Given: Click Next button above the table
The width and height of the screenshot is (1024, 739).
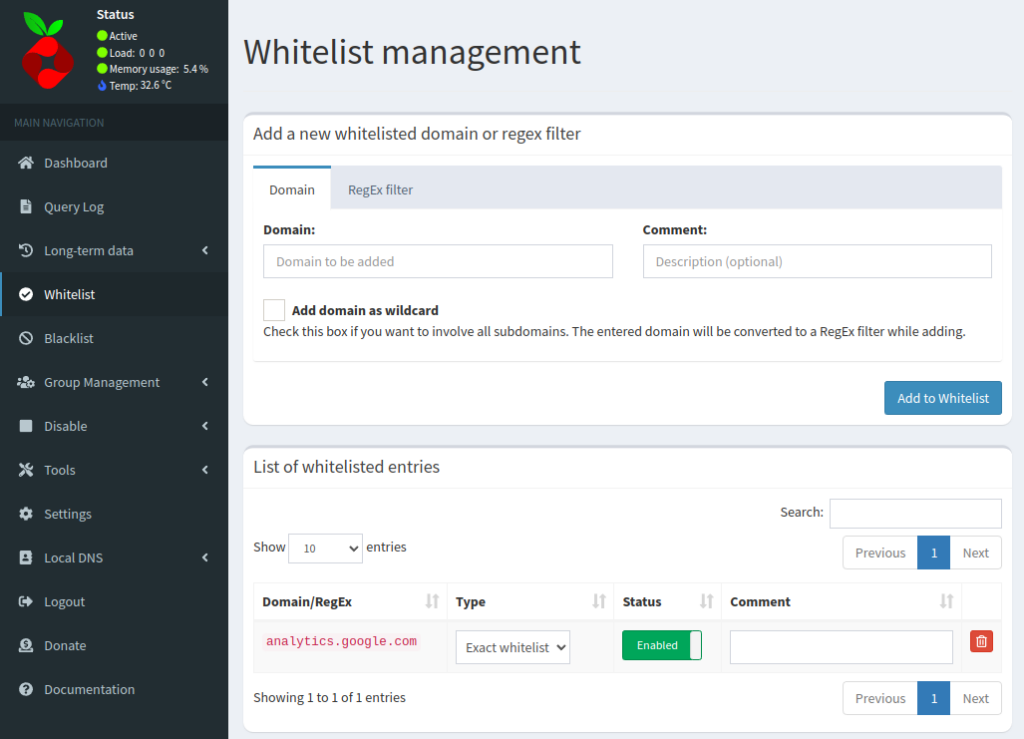Looking at the screenshot, I should point(975,553).
